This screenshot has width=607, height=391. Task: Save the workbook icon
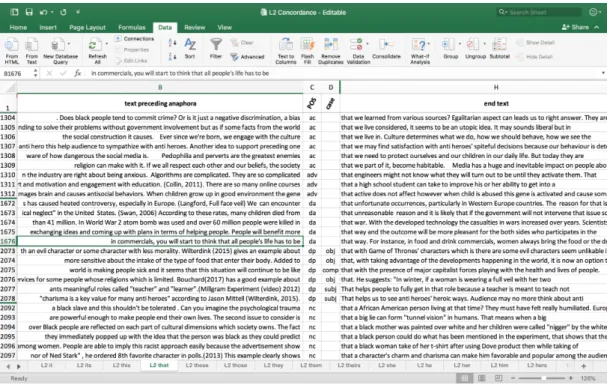pos(29,12)
